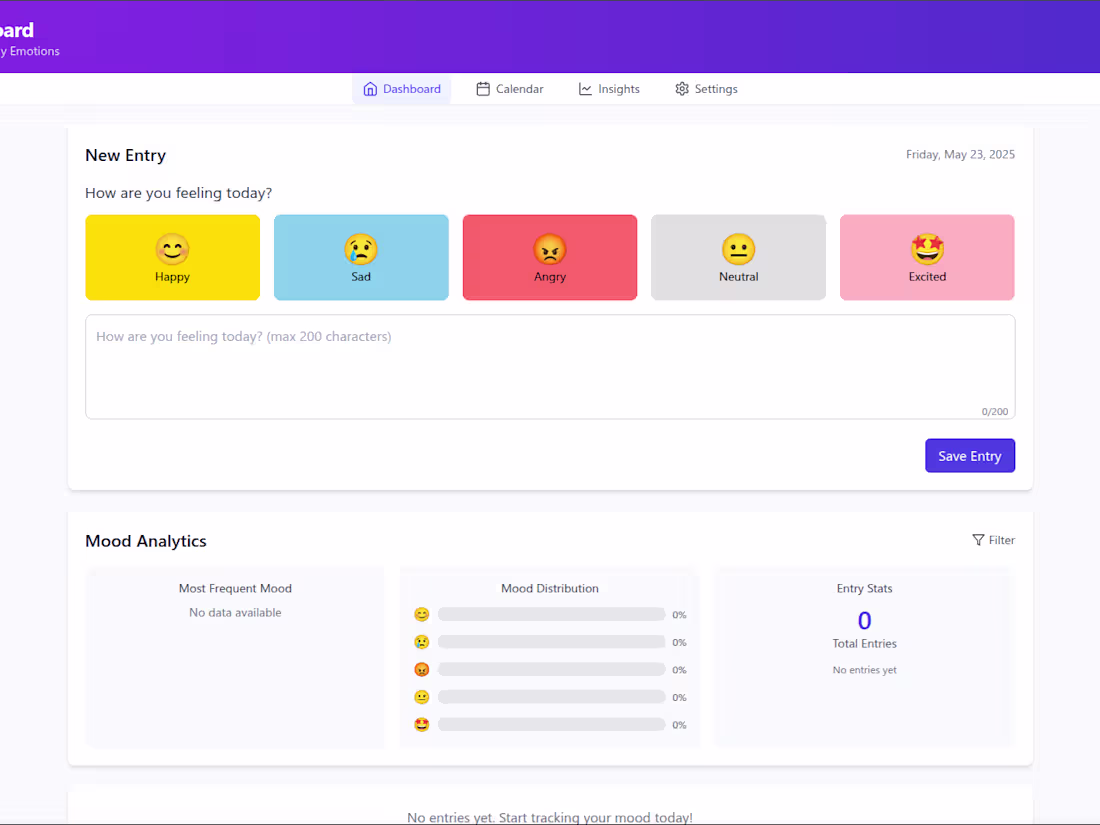Viewport: 1100px width, 825px height.
Task: Click the excited mood progress bar
Action: pyautogui.click(x=551, y=725)
